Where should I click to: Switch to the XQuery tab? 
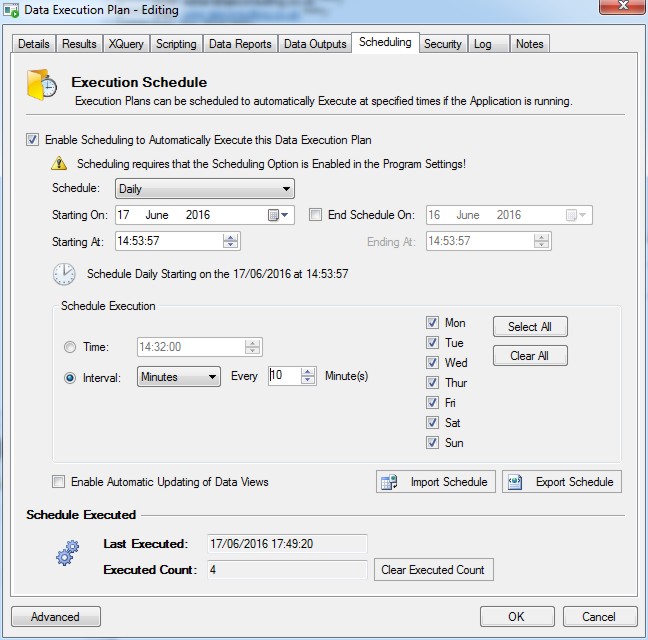pyautogui.click(x=127, y=44)
